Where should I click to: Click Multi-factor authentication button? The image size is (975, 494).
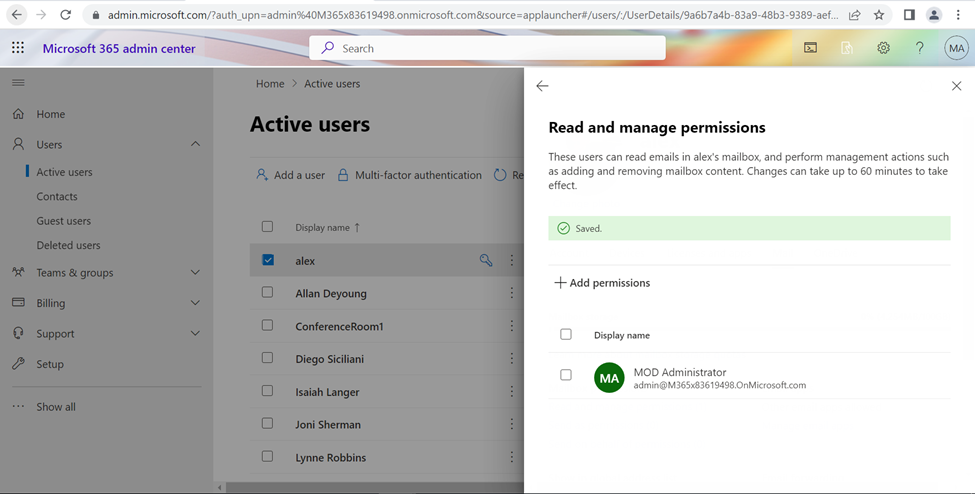409,175
